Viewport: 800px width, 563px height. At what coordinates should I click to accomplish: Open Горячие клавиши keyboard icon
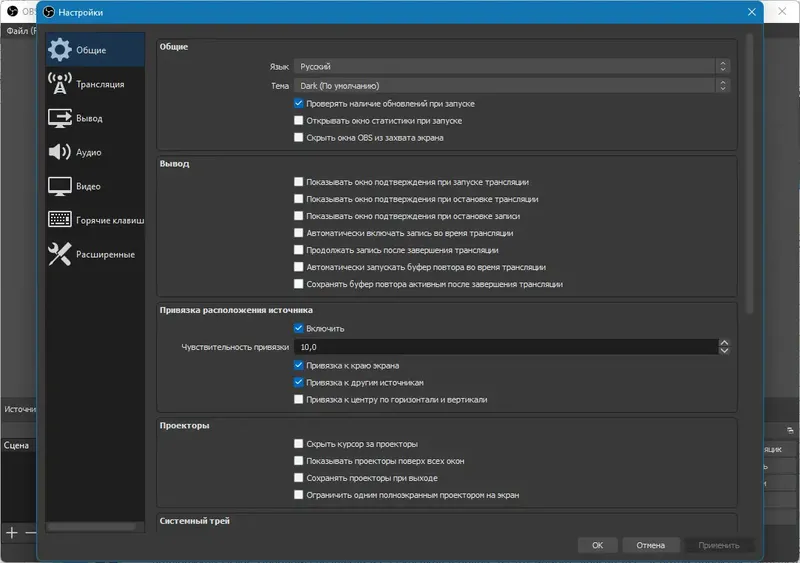click(60, 220)
